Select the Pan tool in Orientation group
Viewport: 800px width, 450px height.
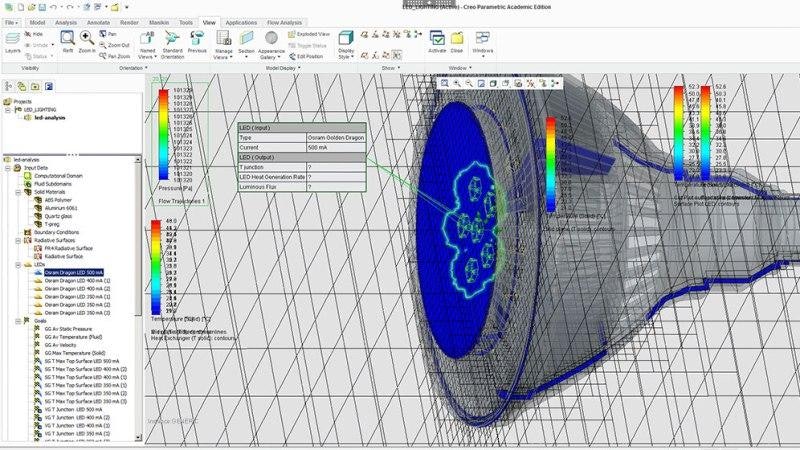pos(111,34)
